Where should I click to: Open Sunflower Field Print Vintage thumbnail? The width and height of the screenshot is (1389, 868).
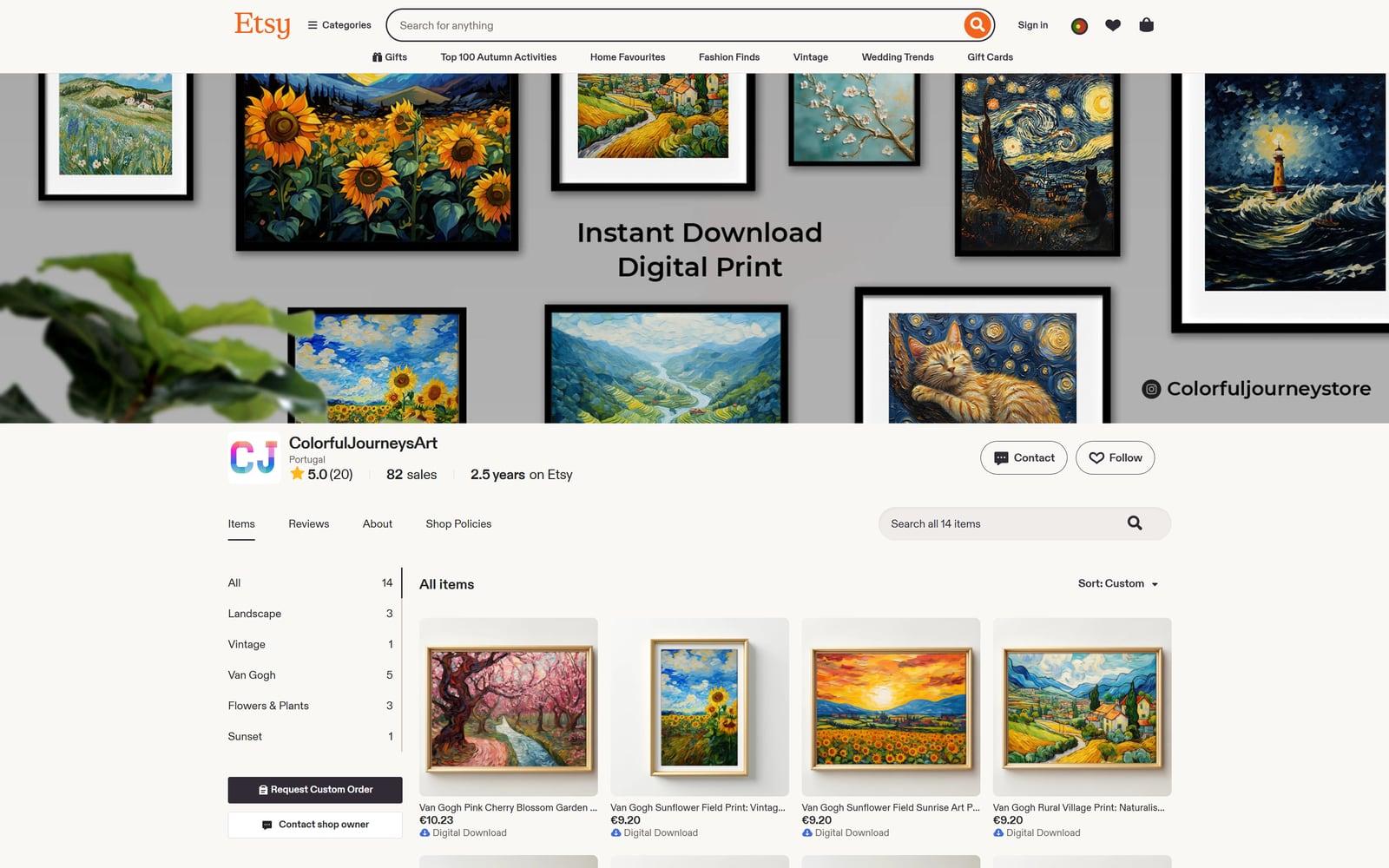pos(700,707)
